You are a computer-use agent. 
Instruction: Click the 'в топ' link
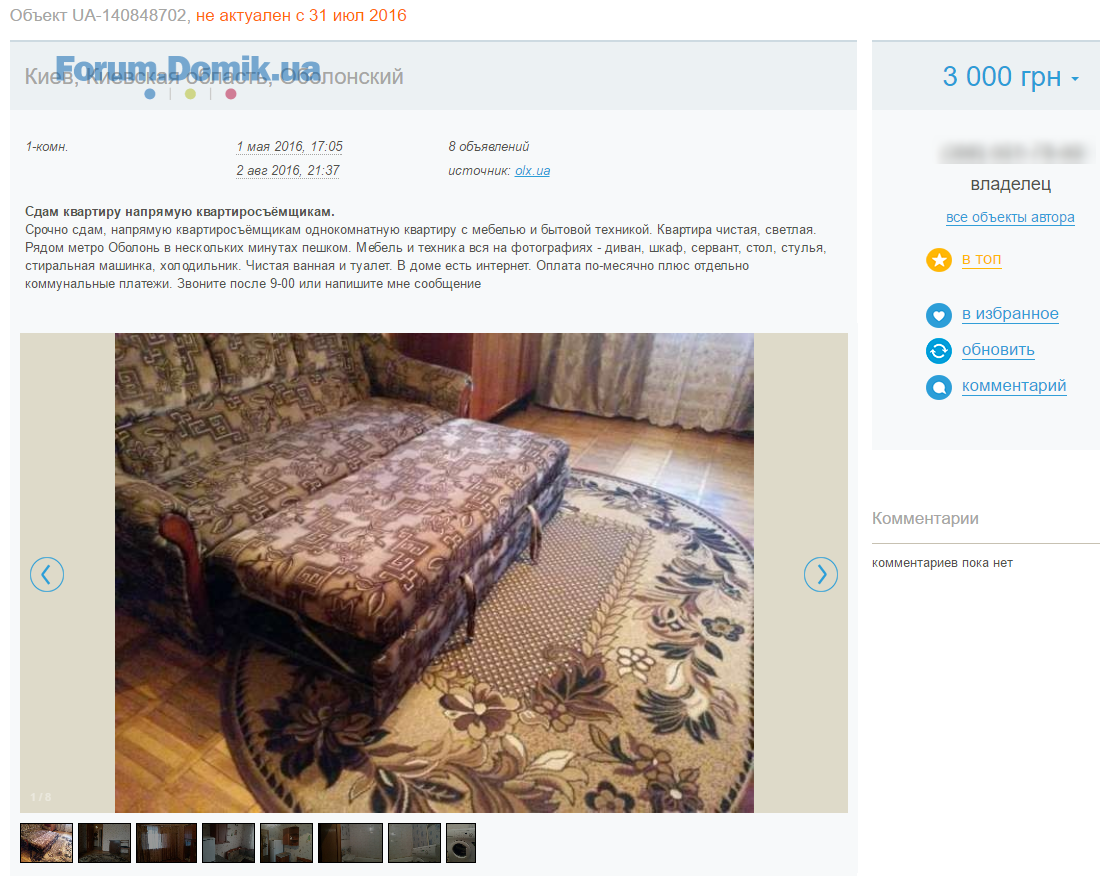click(x=981, y=259)
